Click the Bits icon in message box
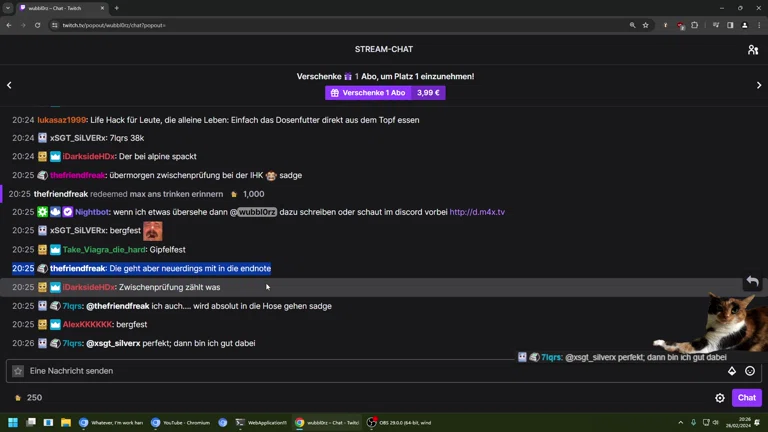The image size is (768, 432). pyautogui.click(x=732, y=371)
